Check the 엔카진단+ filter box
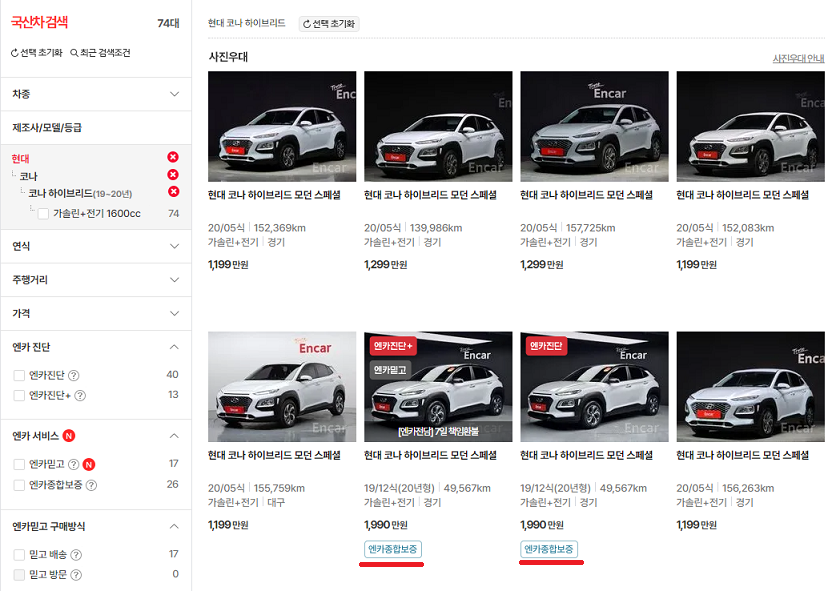The width and height of the screenshot is (840, 591). (19, 395)
